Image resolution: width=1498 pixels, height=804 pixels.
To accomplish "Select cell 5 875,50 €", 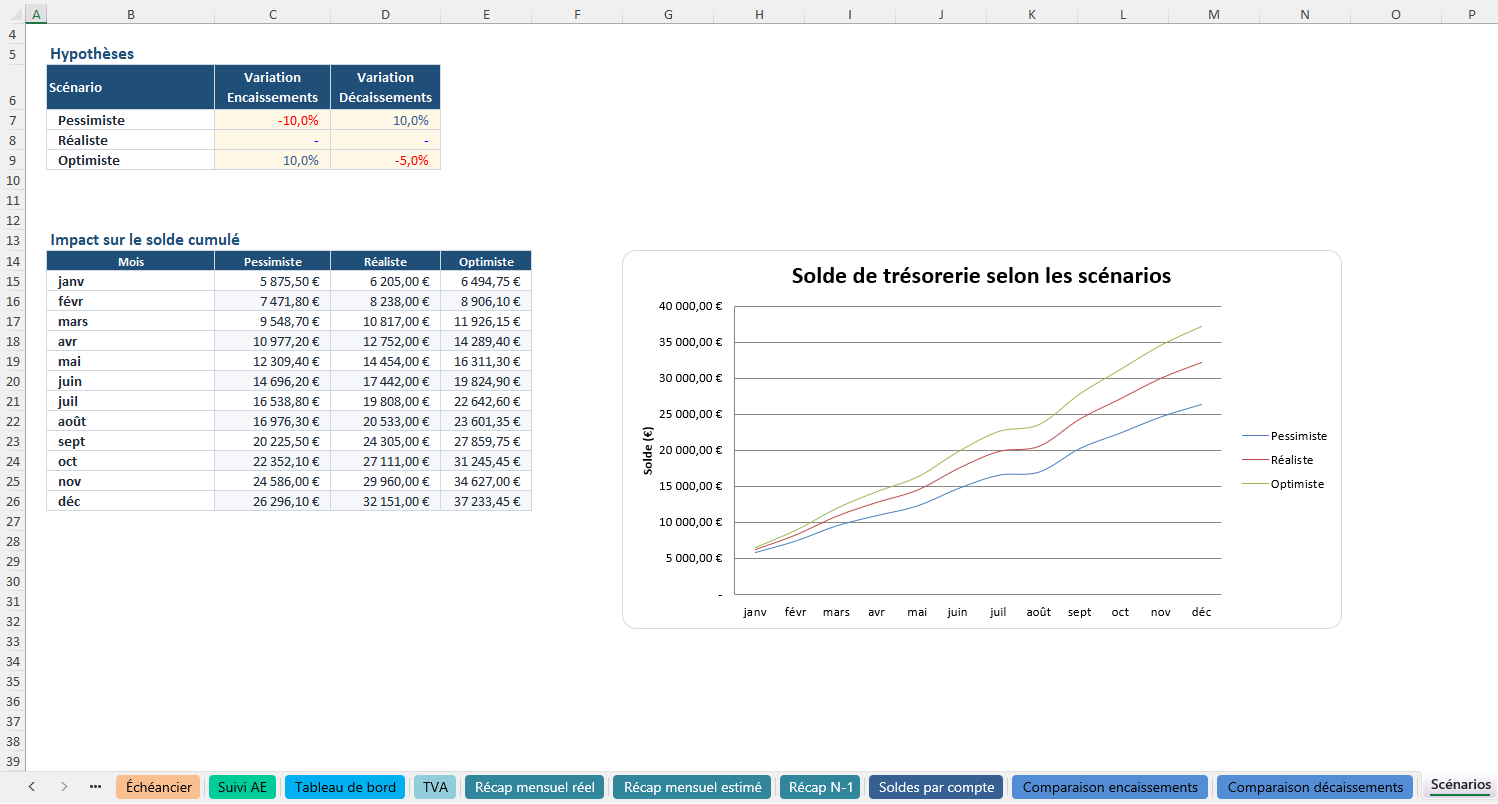I will 272,281.
